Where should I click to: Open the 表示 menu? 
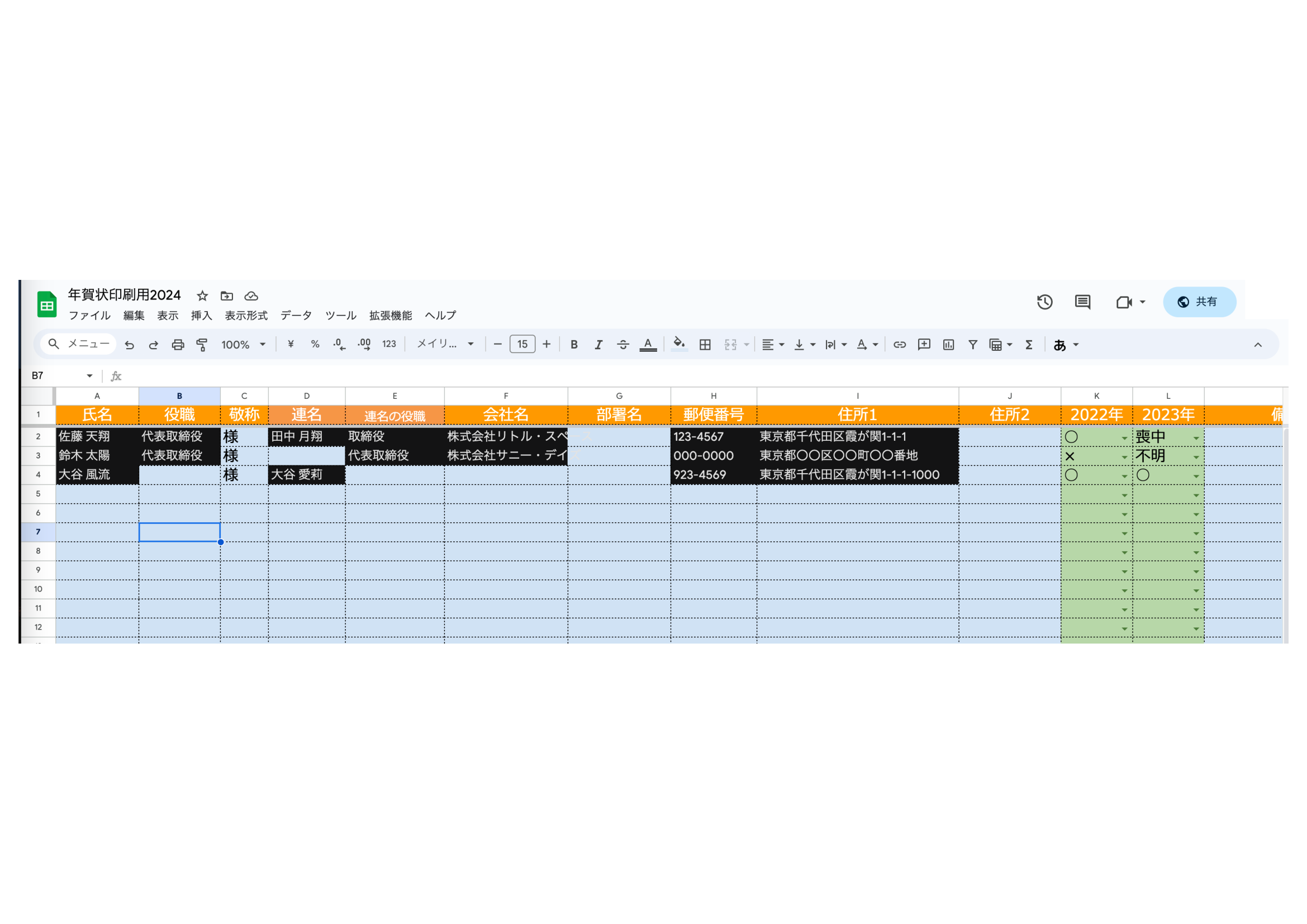168,316
